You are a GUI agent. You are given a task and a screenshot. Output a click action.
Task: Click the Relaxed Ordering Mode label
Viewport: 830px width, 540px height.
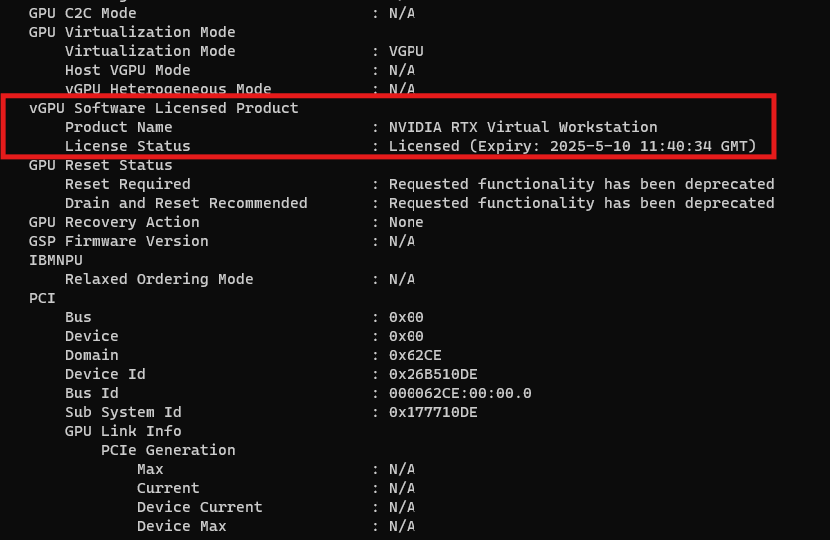159,279
